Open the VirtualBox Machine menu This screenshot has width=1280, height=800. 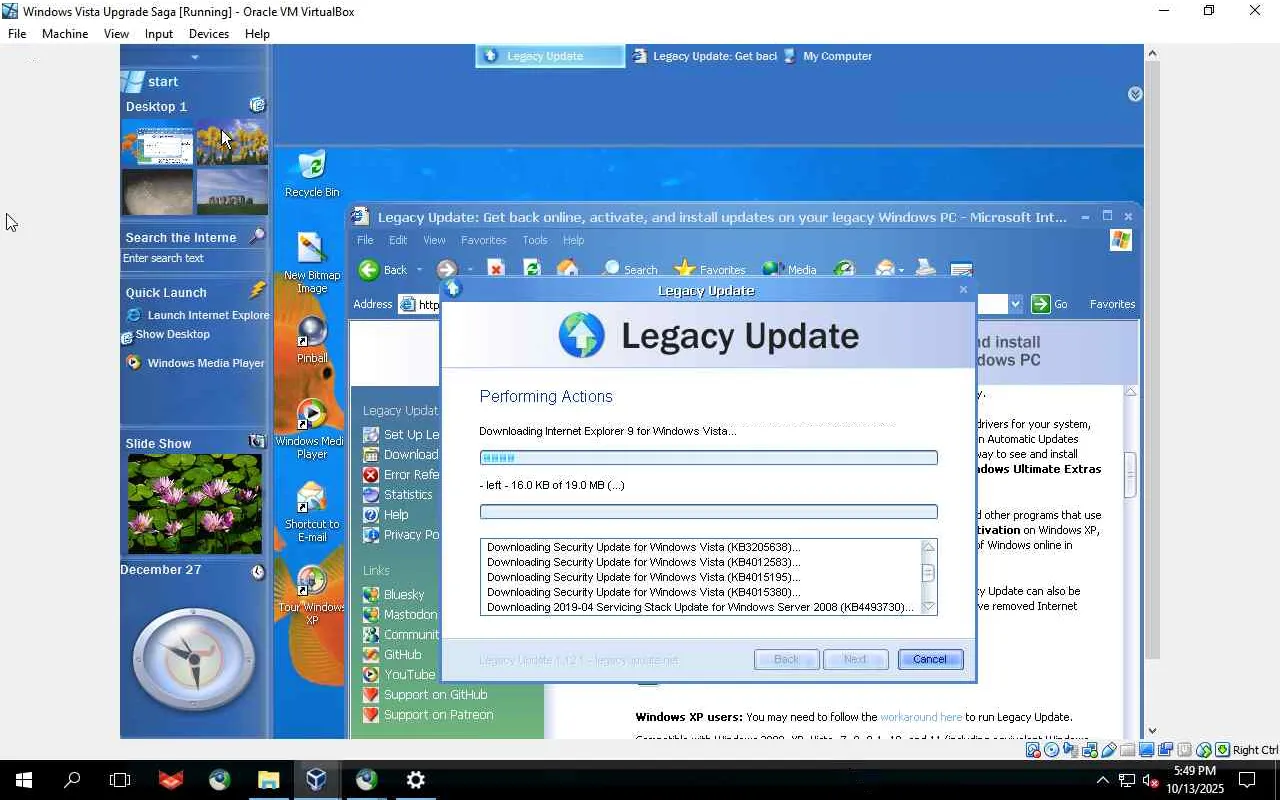click(x=65, y=33)
